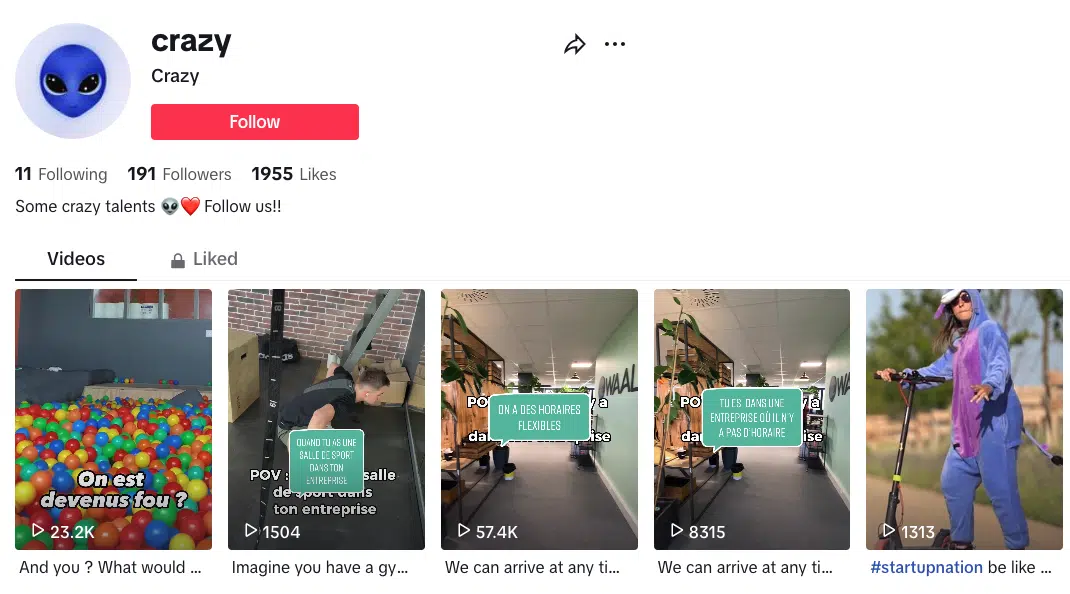Click the blue alien profile avatar
Screen dimensions: 1070x594
coord(73,81)
